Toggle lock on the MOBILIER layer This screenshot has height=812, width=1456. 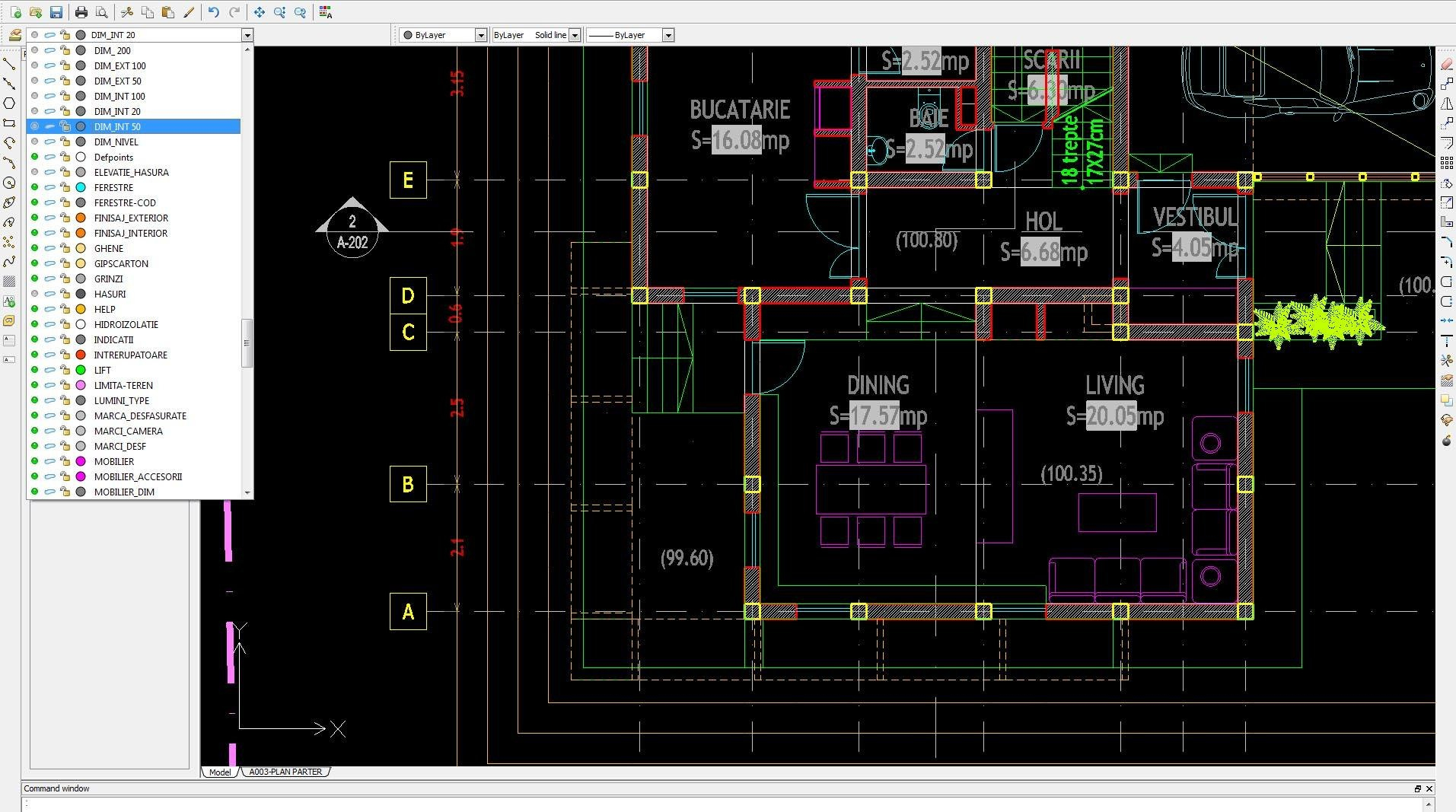click(65, 461)
